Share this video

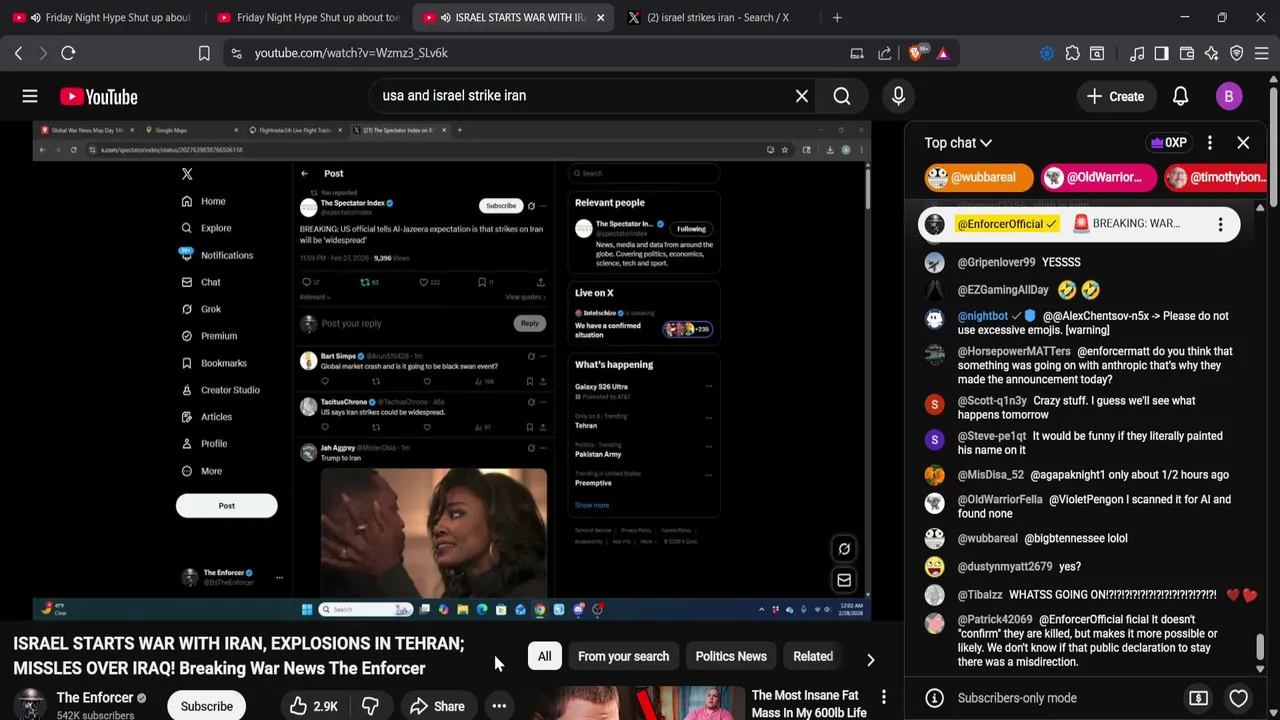[x=437, y=706]
